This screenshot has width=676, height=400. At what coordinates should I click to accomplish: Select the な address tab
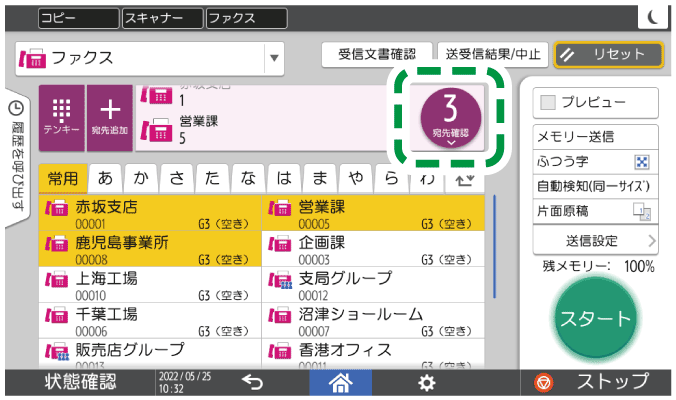tap(249, 178)
